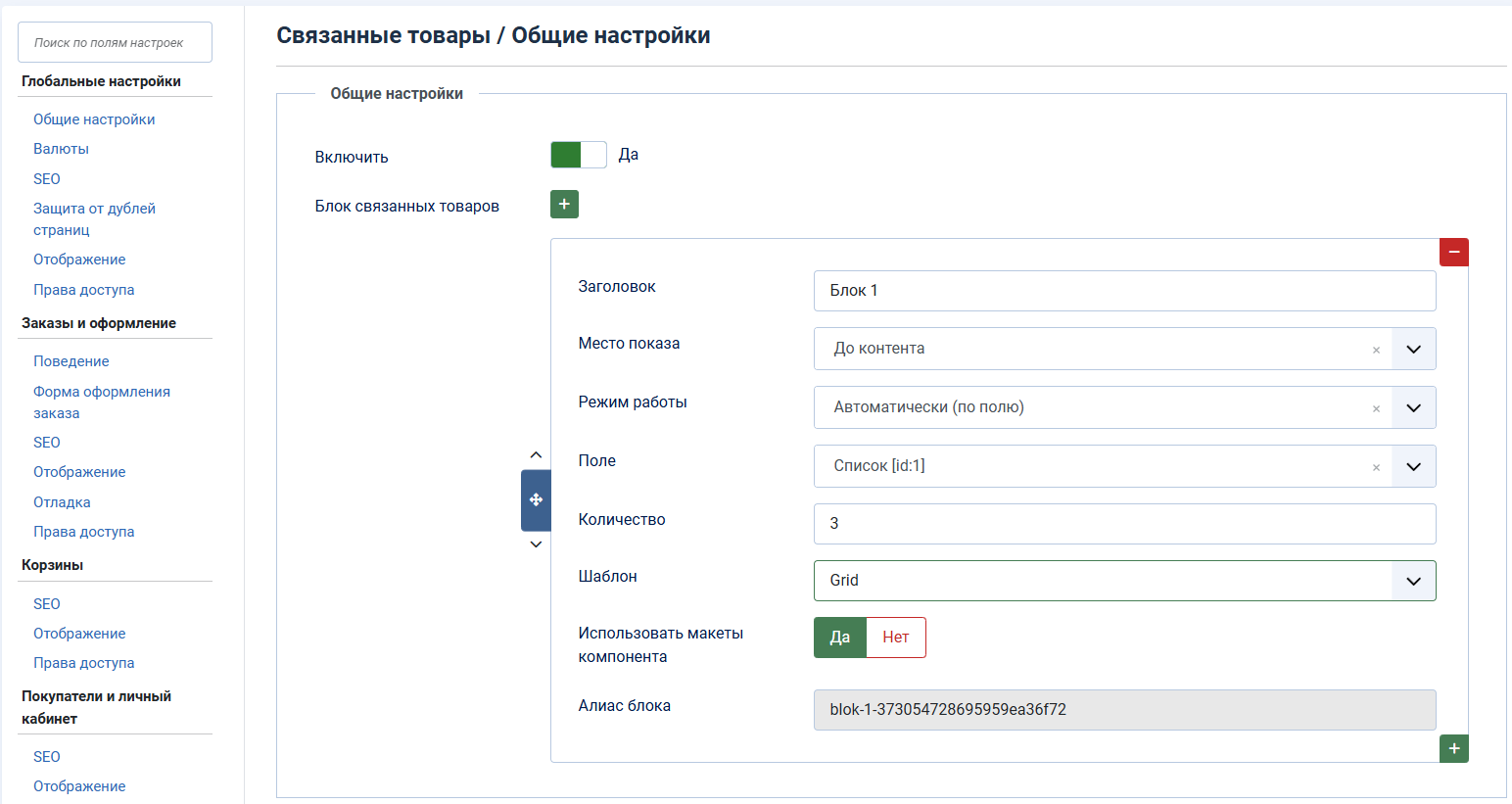Open the Шаблон dropdown showing Grid
This screenshot has height=804, width=1512.
pyautogui.click(x=1413, y=581)
